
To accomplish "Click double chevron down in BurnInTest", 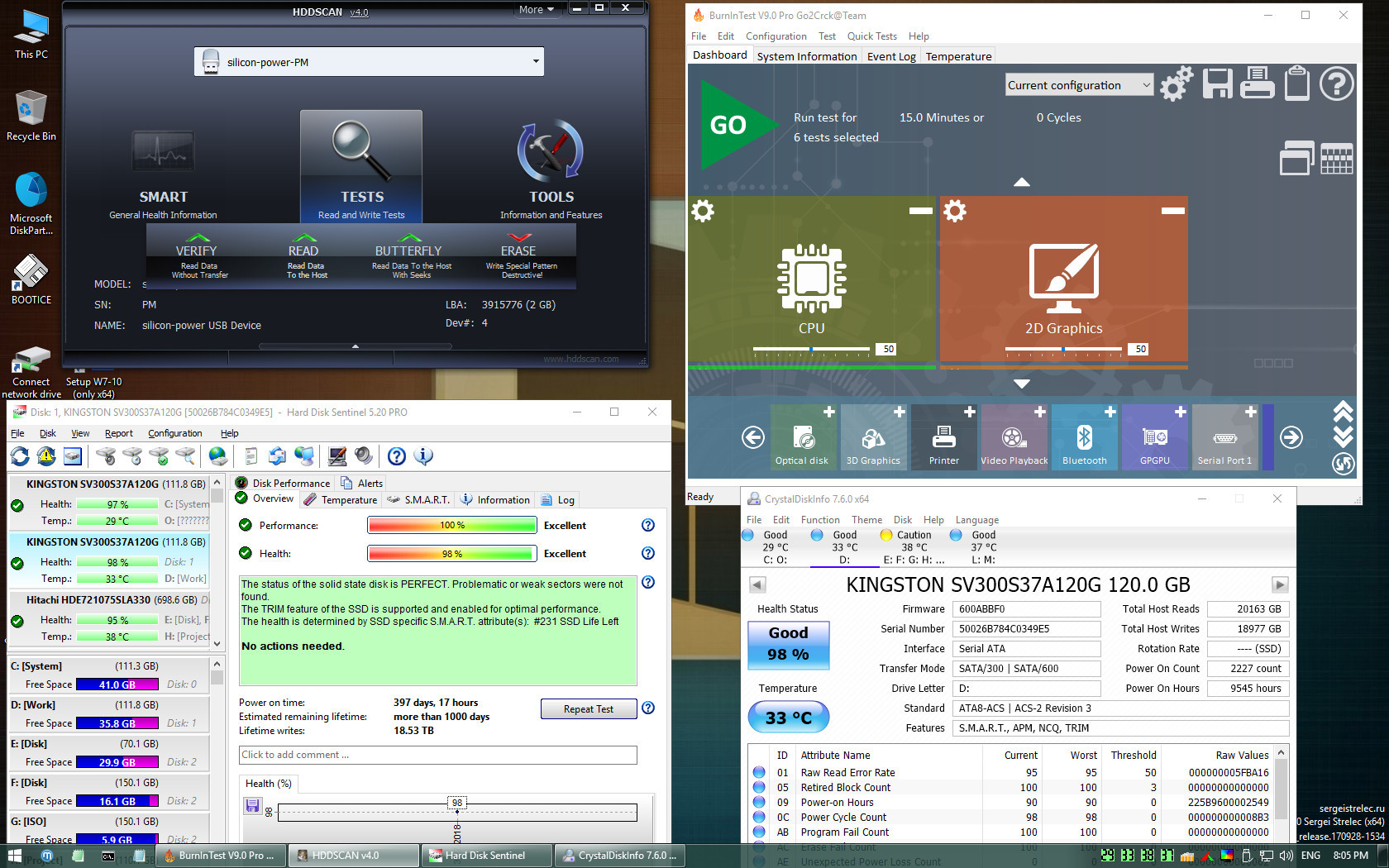I will click(x=1343, y=436).
